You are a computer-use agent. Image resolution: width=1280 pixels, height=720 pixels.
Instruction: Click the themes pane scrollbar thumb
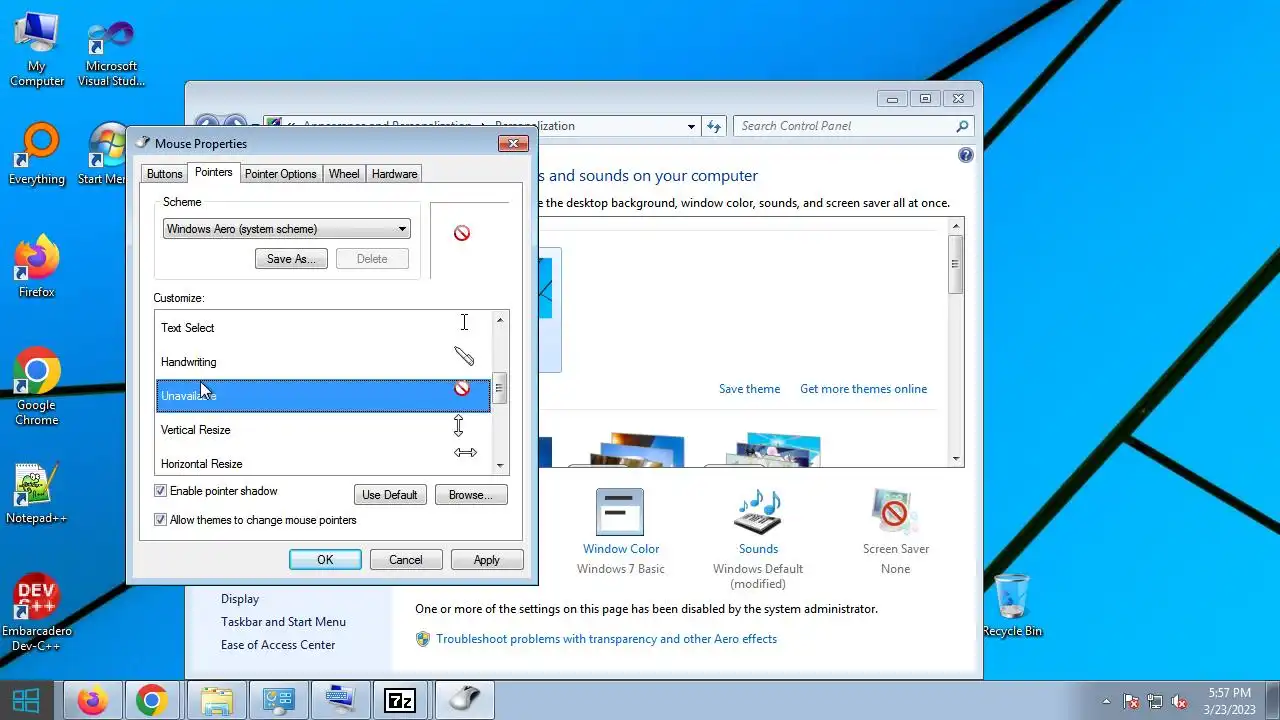[956, 264]
